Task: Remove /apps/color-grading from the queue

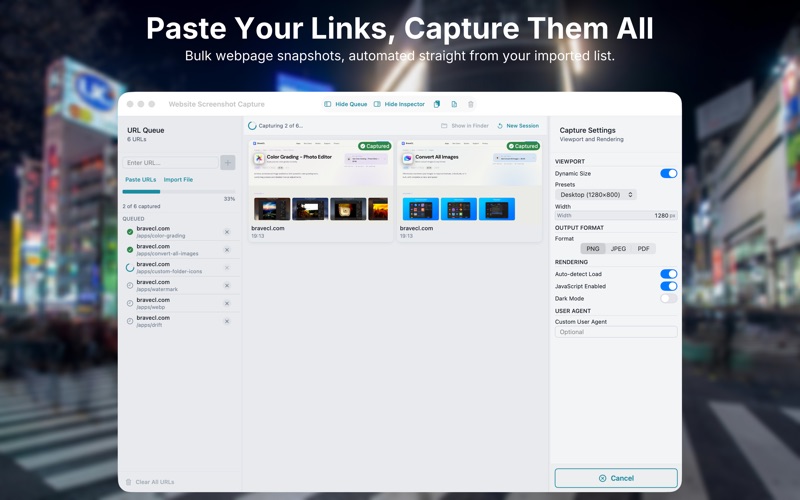Action: coord(227,232)
